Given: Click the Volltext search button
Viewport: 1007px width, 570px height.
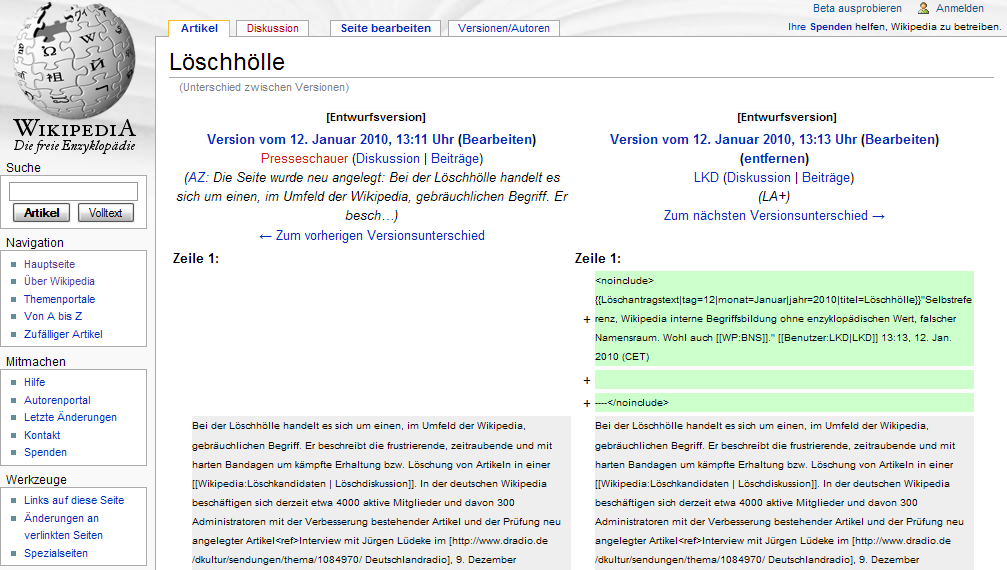Looking at the screenshot, I should pos(105,213).
